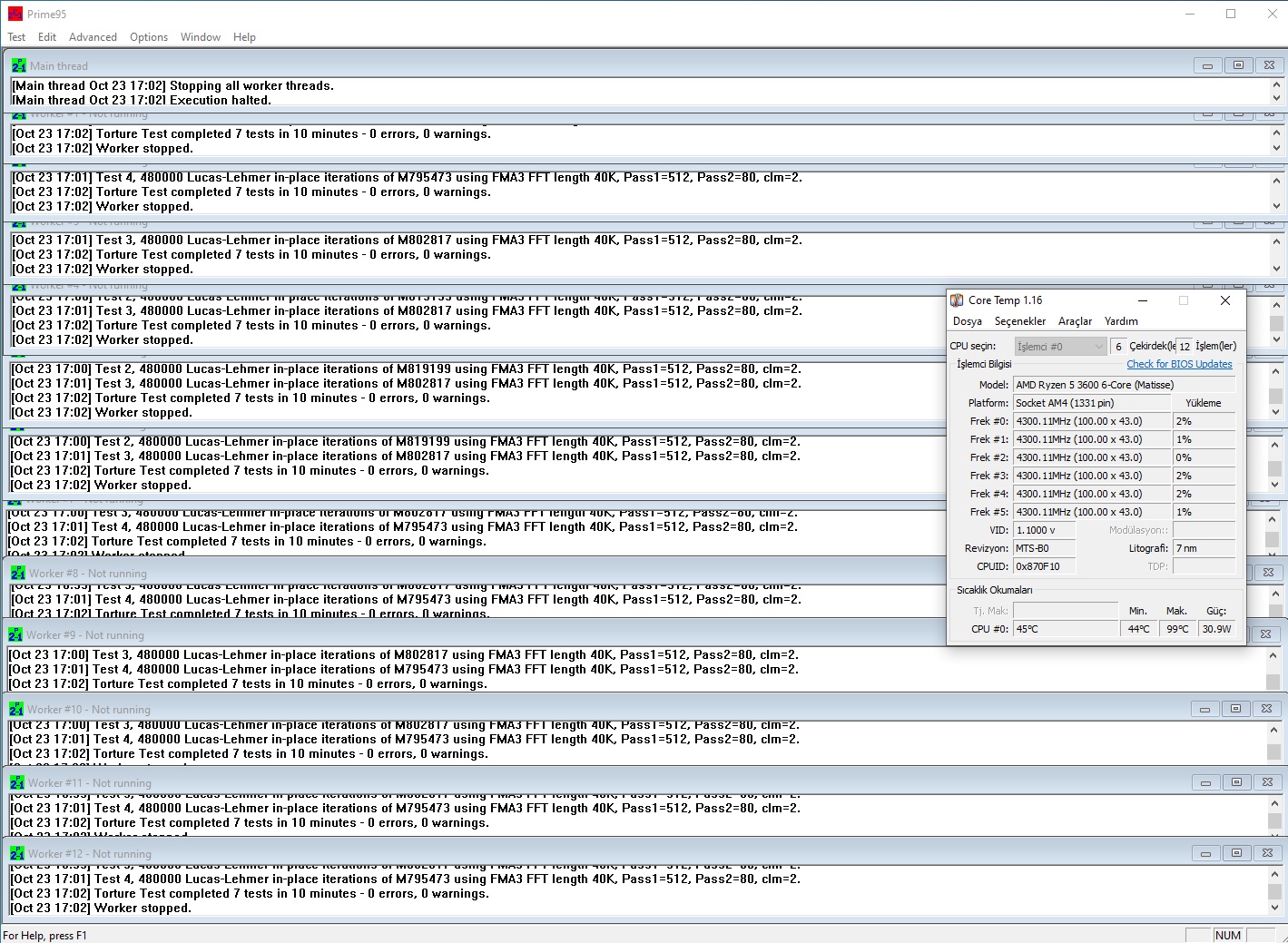Viewport: 1288px width, 943px height.
Task: Open the Options menu in Prime95
Action: 149,37
